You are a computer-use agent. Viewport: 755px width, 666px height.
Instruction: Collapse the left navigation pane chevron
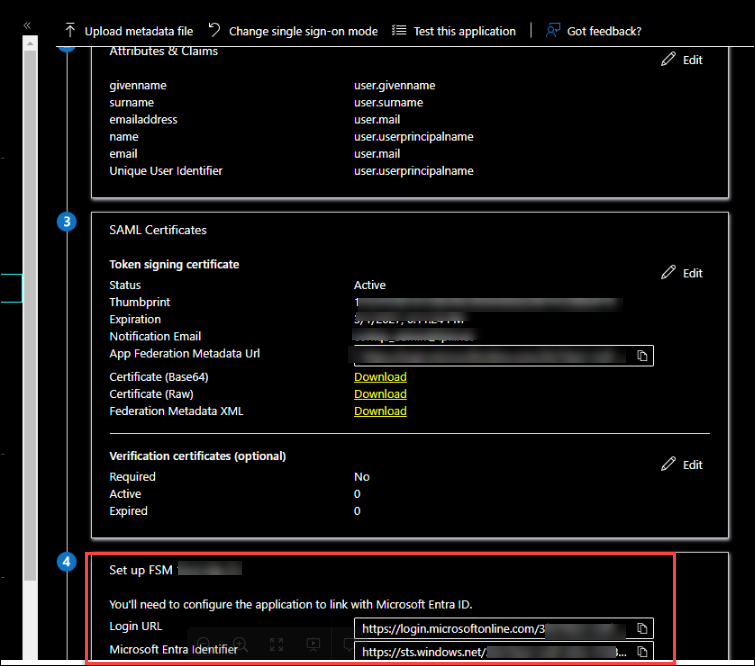pos(27,25)
